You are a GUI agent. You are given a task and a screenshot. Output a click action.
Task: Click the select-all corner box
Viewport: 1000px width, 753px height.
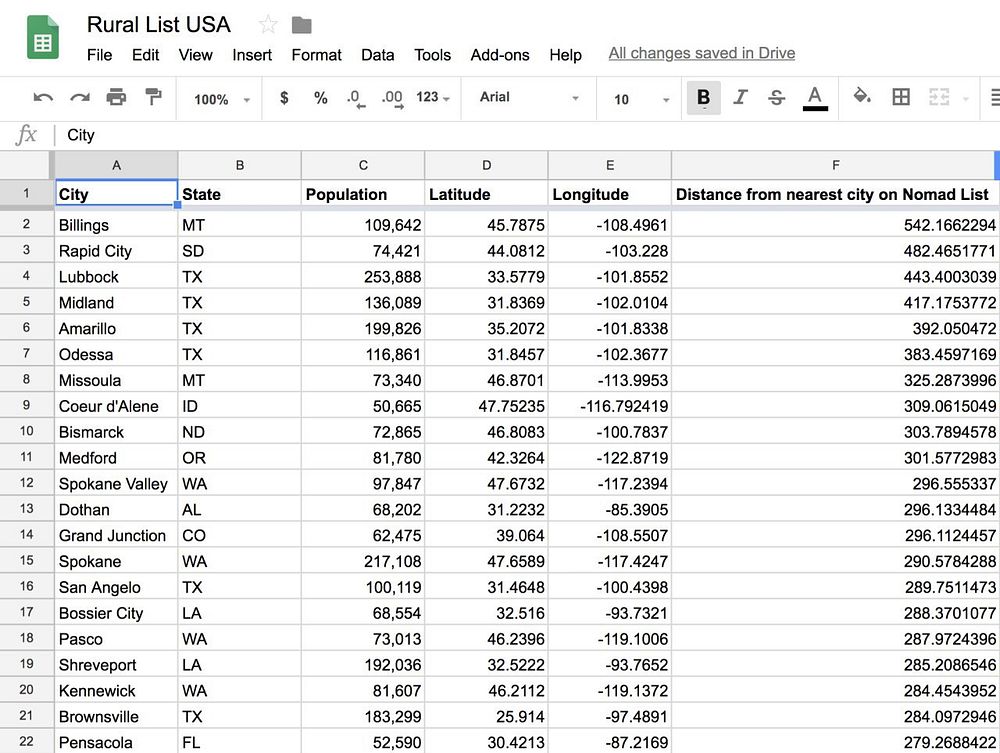pos(26,165)
